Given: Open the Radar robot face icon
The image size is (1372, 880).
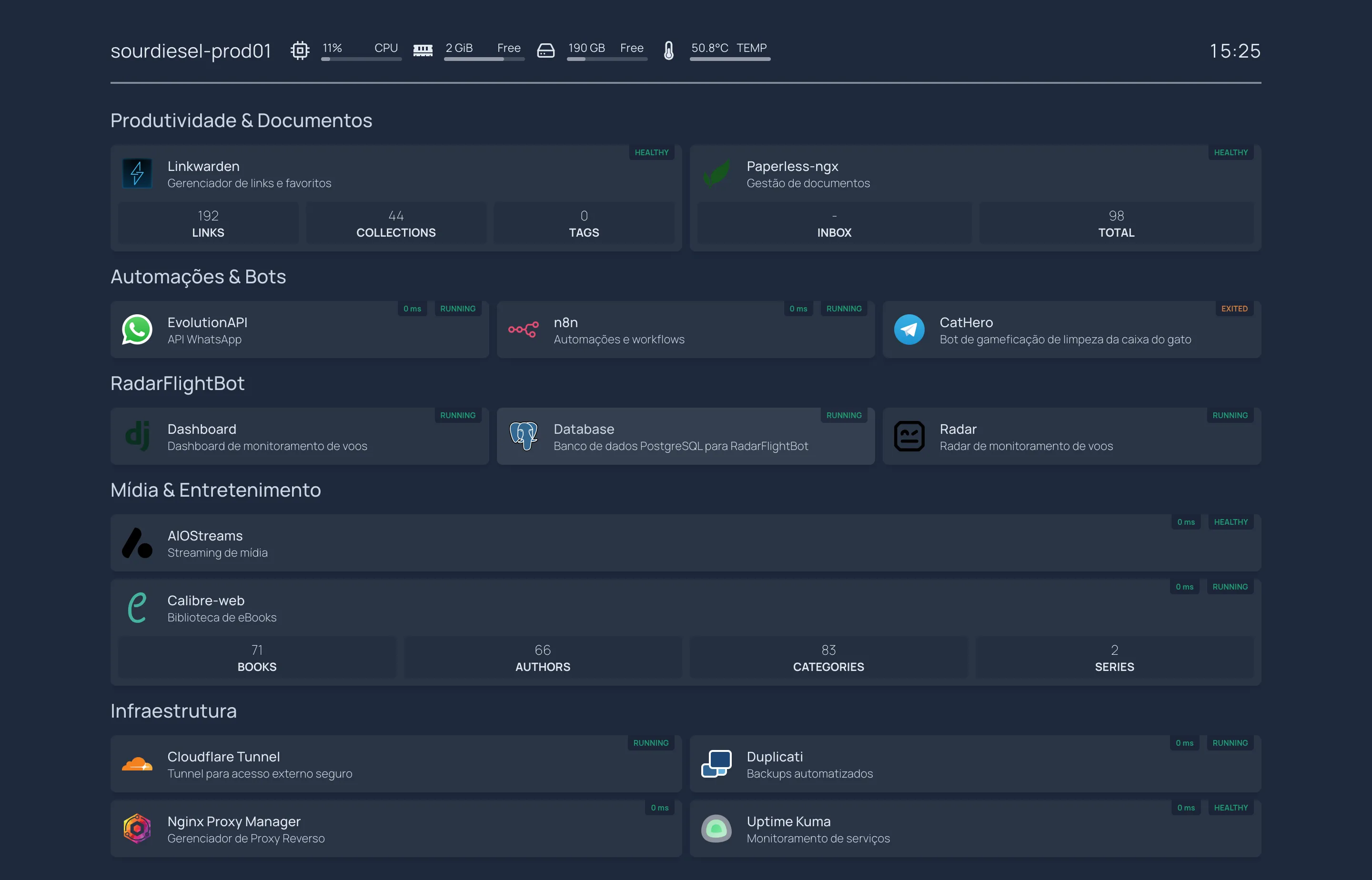Looking at the screenshot, I should pyautogui.click(x=909, y=437).
